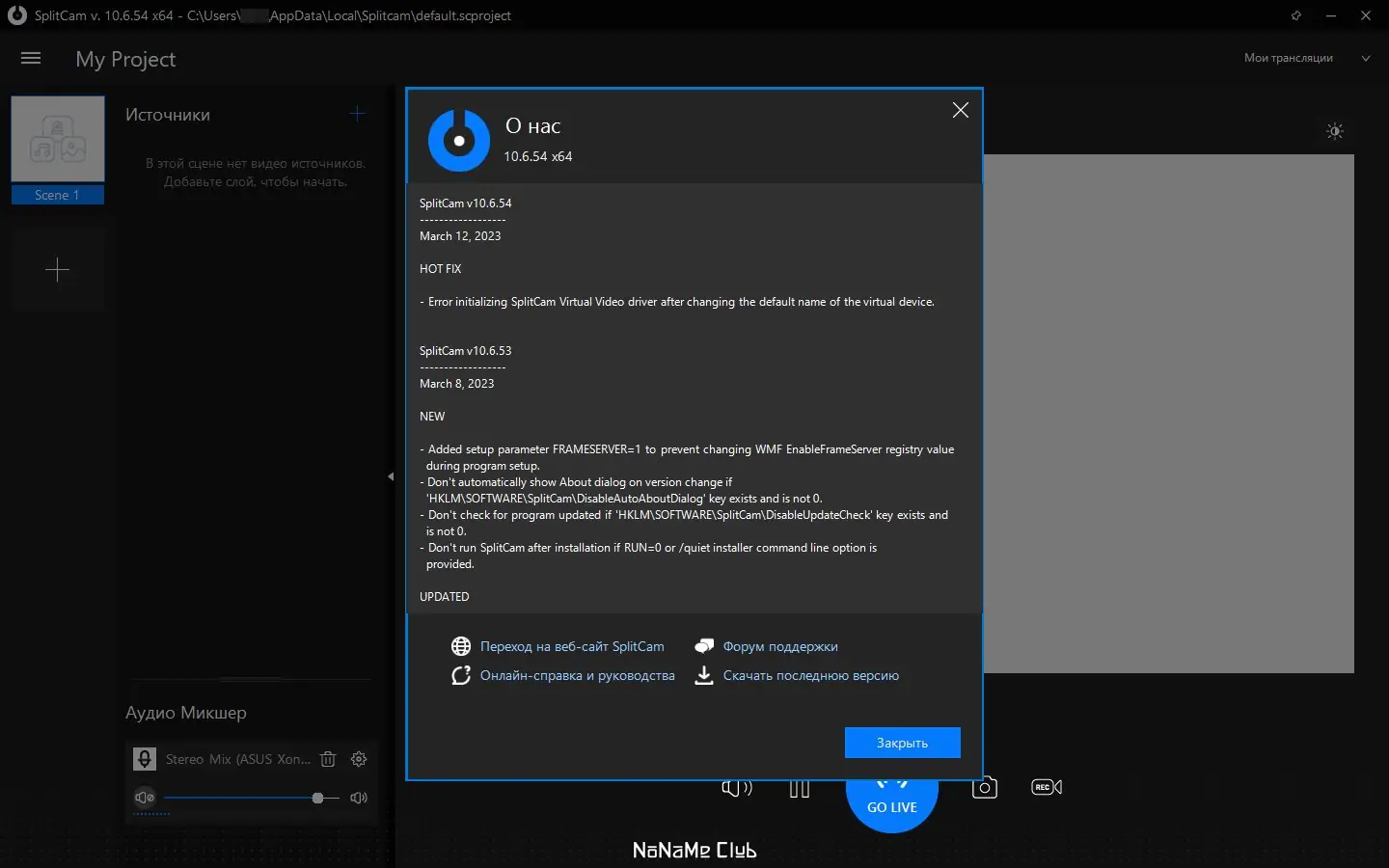Collapse the left panel with the arrow handle

point(391,476)
